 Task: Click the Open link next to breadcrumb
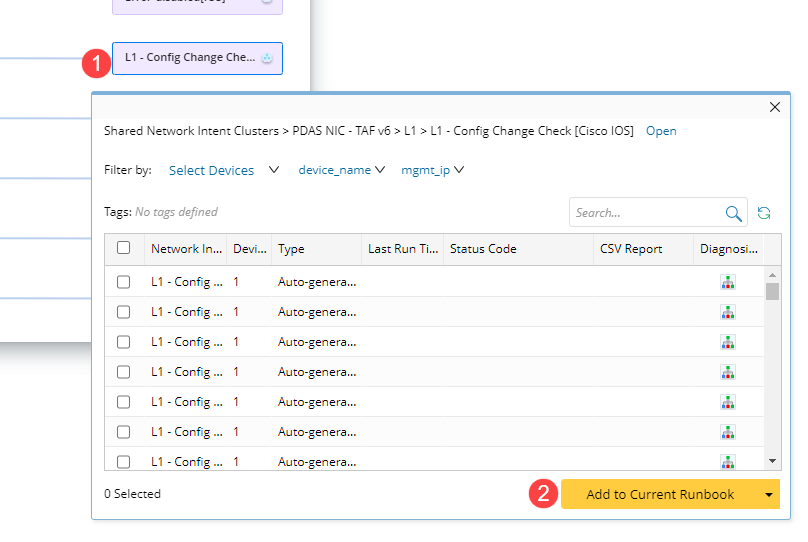point(661,131)
